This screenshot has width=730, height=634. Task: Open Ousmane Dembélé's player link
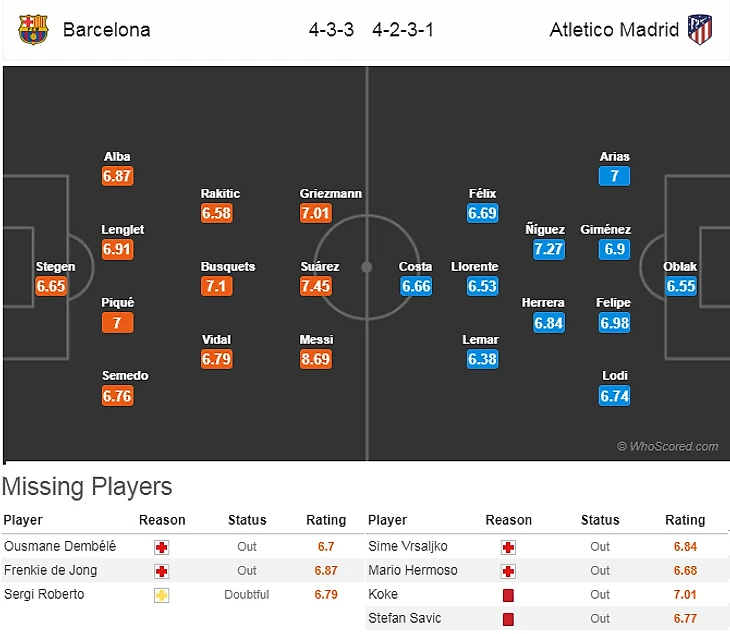click(x=60, y=547)
